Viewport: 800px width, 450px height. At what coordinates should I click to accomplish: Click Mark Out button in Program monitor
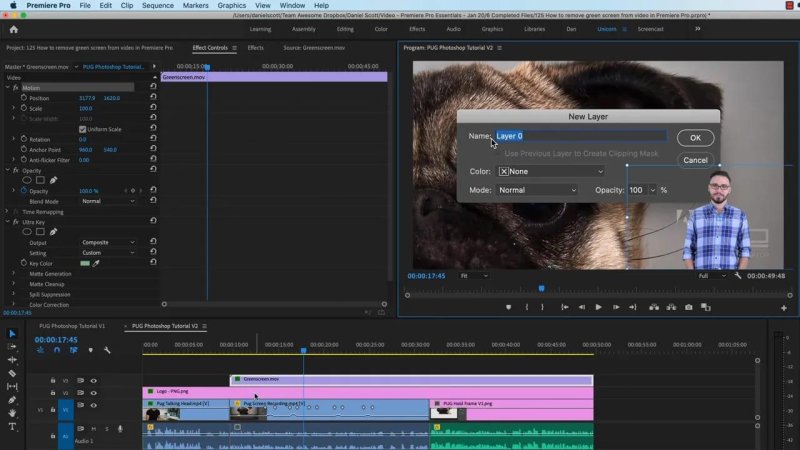coord(542,307)
